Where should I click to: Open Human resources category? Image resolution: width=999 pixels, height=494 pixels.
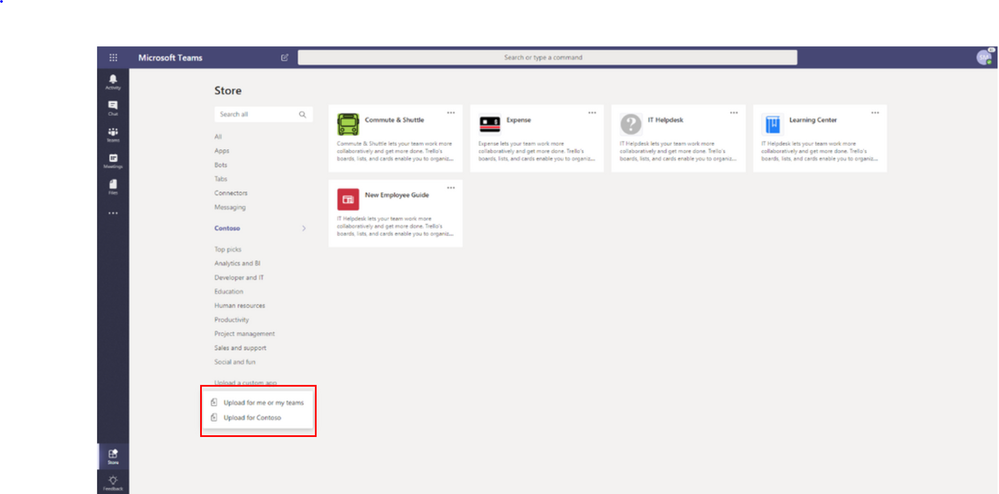[240, 305]
